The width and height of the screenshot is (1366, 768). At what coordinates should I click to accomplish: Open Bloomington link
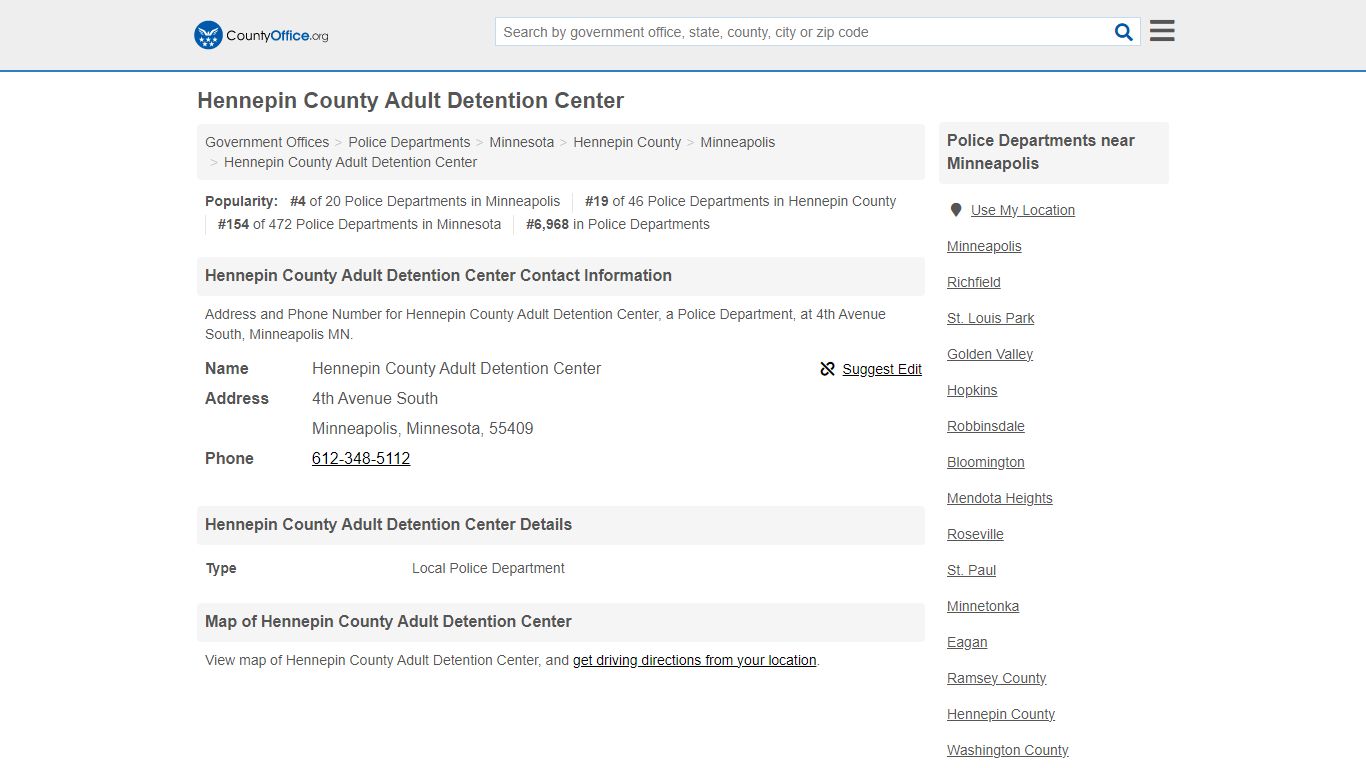click(986, 462)
